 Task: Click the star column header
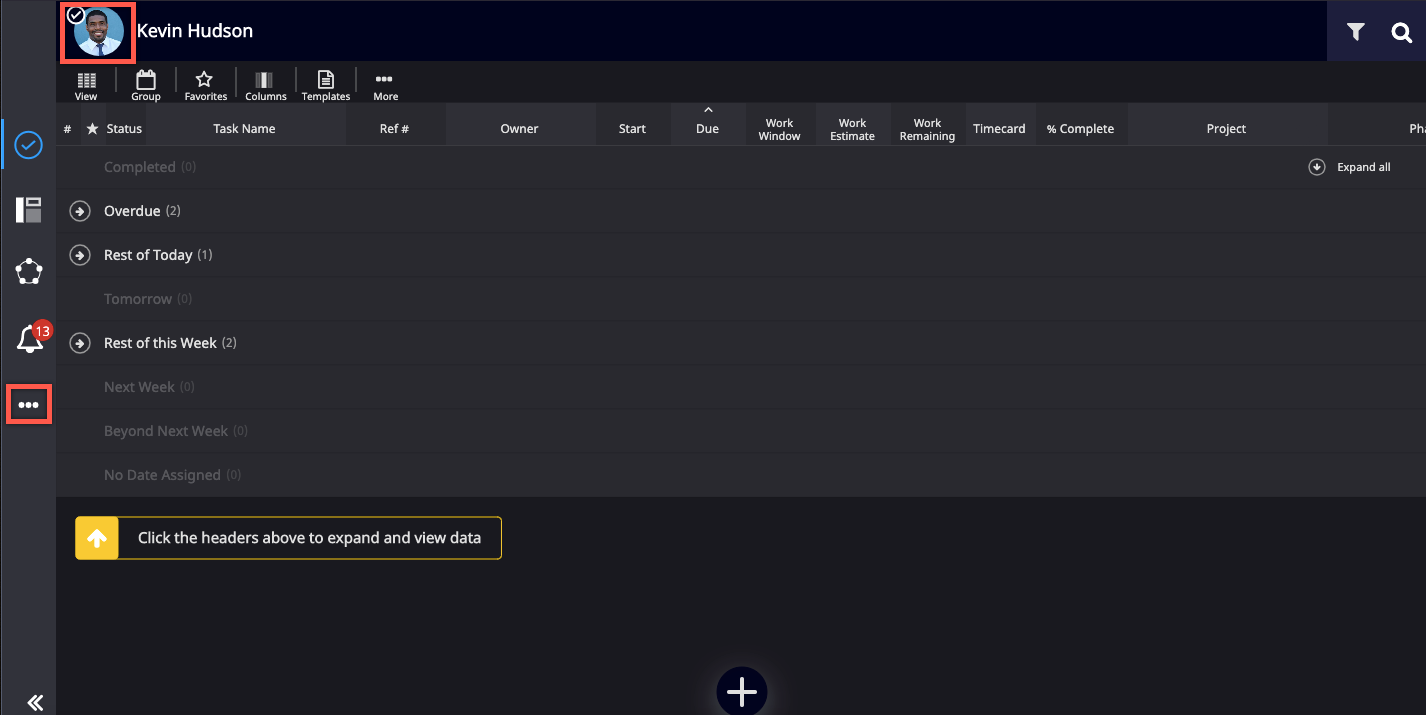pyautogui.click(x=92, y=128)
